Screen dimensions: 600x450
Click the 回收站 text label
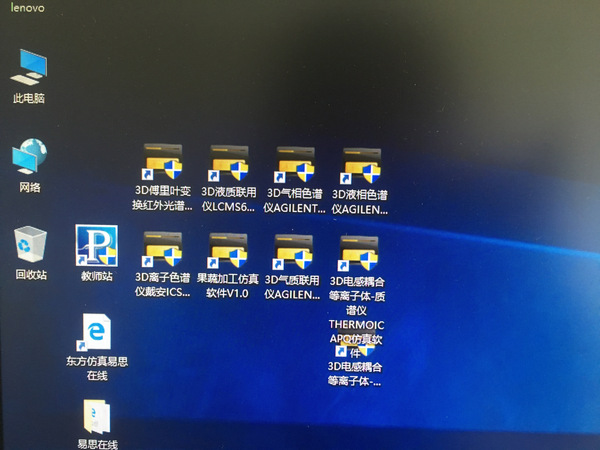coord(30,275)
